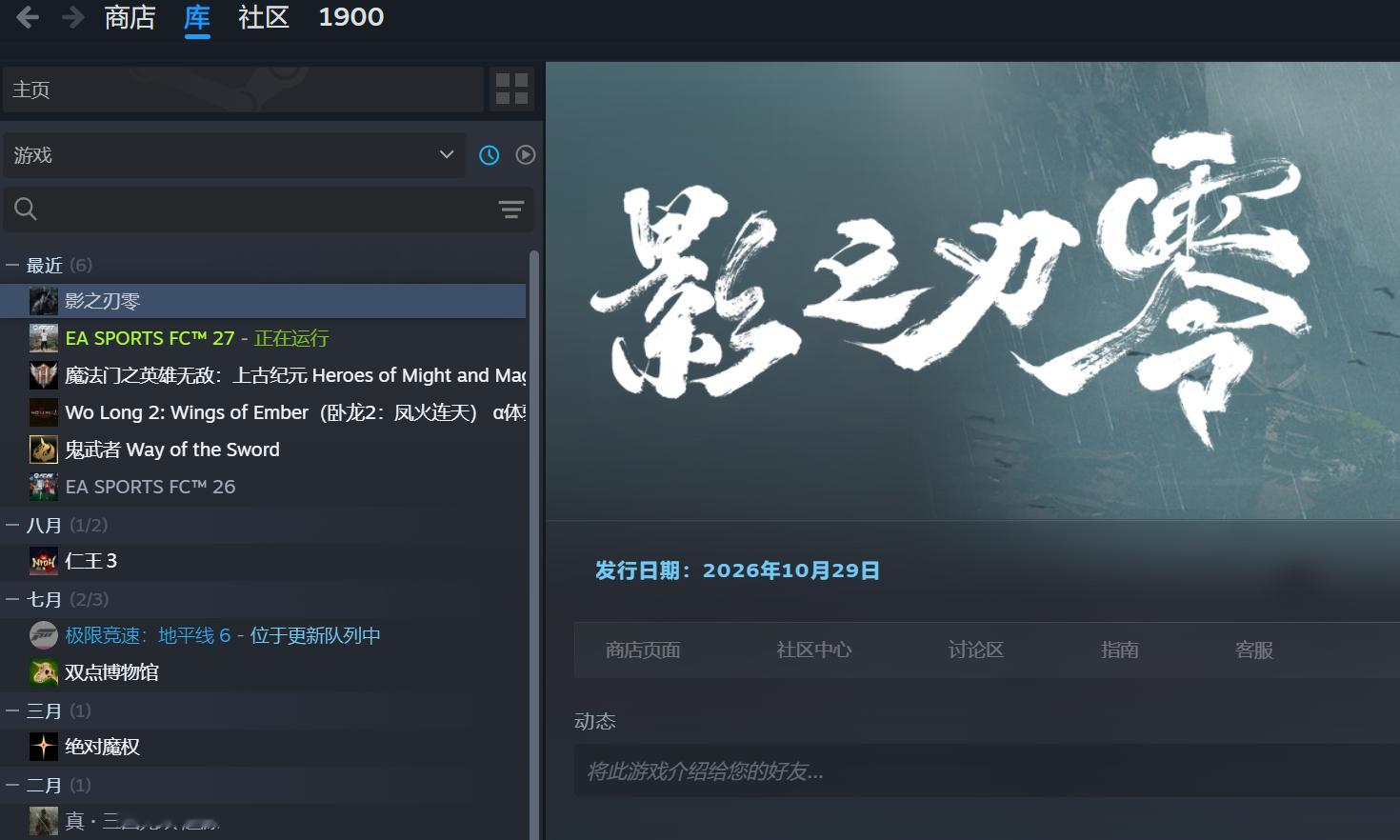The height and width of the screenshot is (840, 1400).
Task: Go to 主页 library home
Action: click(x=243, y=90)
